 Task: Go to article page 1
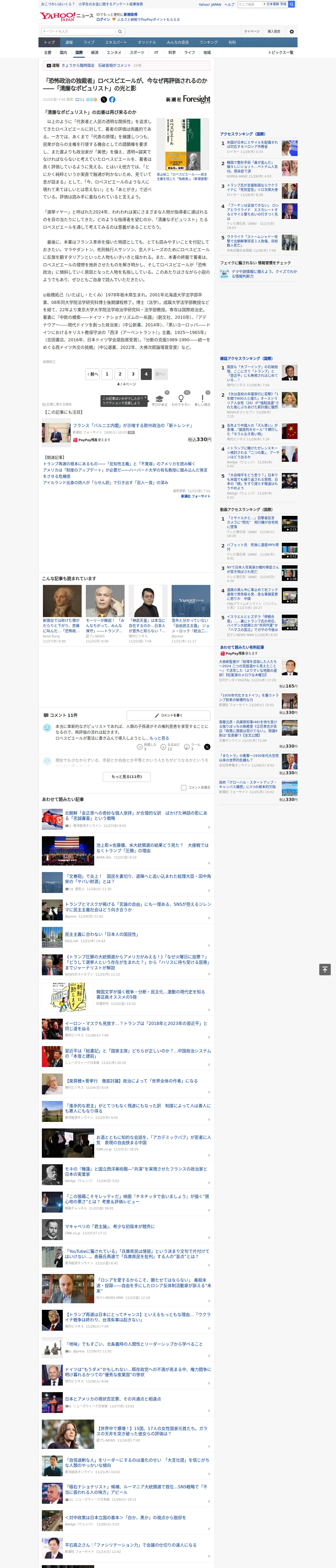[x=107, y=374]
